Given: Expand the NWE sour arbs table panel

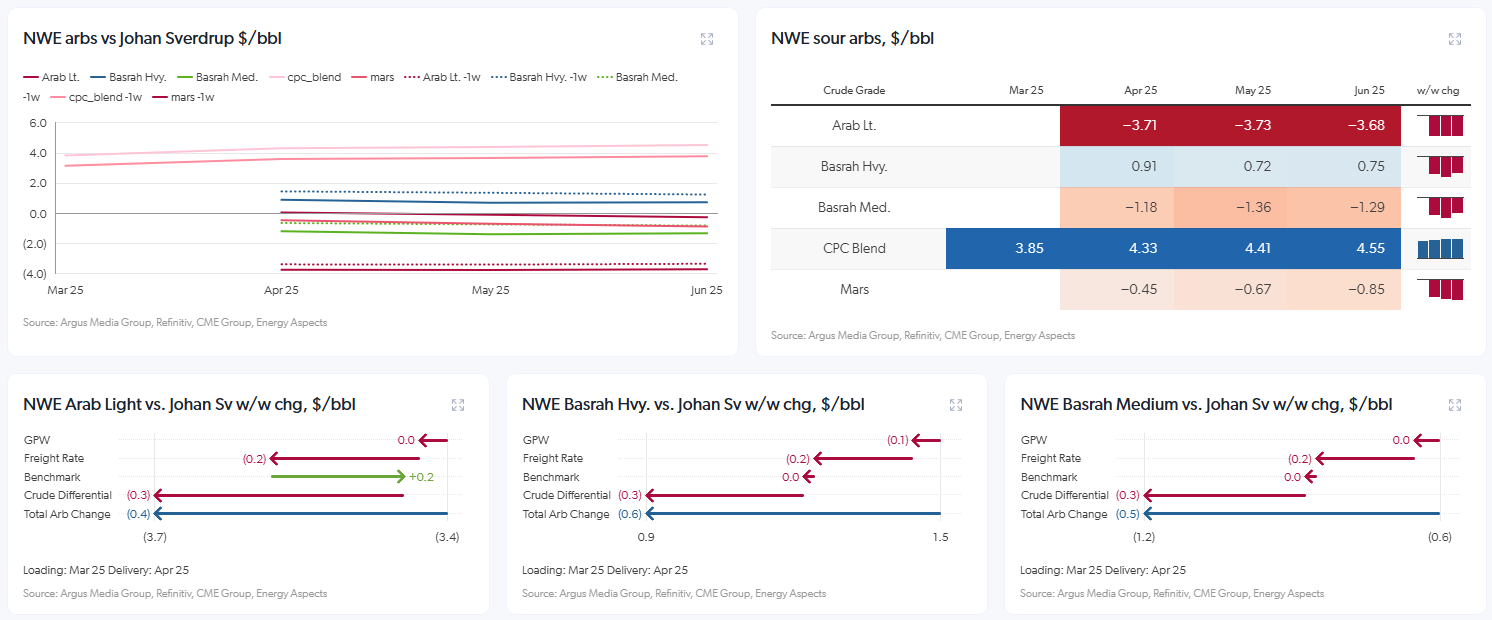Looking at the screenshot, I should 1455,39.
